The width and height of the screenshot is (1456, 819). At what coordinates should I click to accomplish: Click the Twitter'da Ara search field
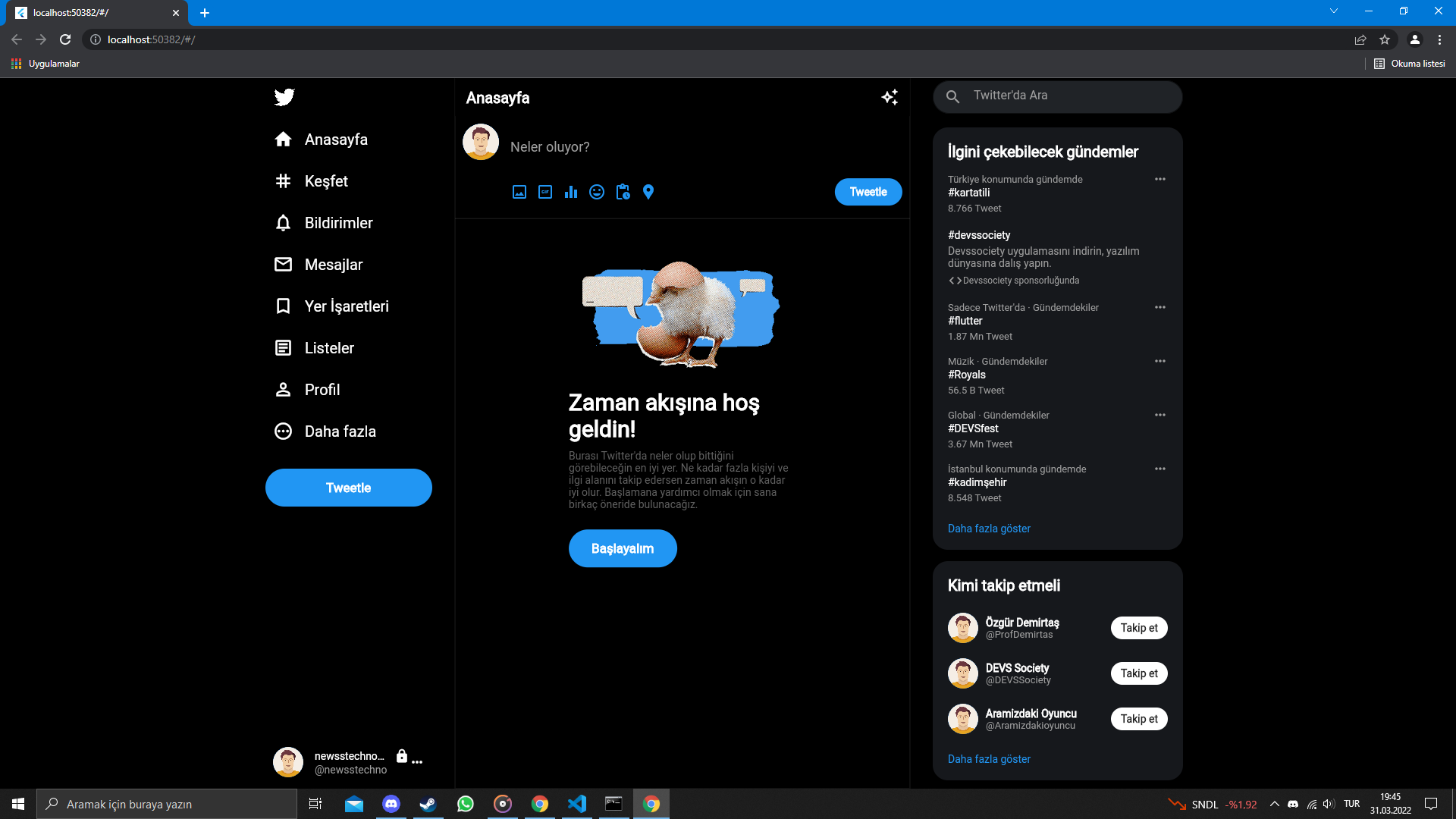tap(1058, 96)
